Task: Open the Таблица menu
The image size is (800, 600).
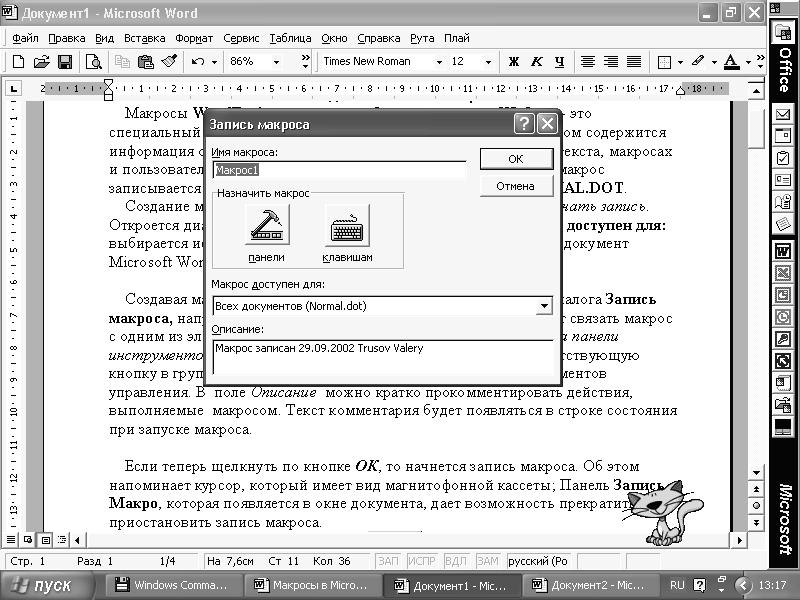Action: (x=290, y=38)
